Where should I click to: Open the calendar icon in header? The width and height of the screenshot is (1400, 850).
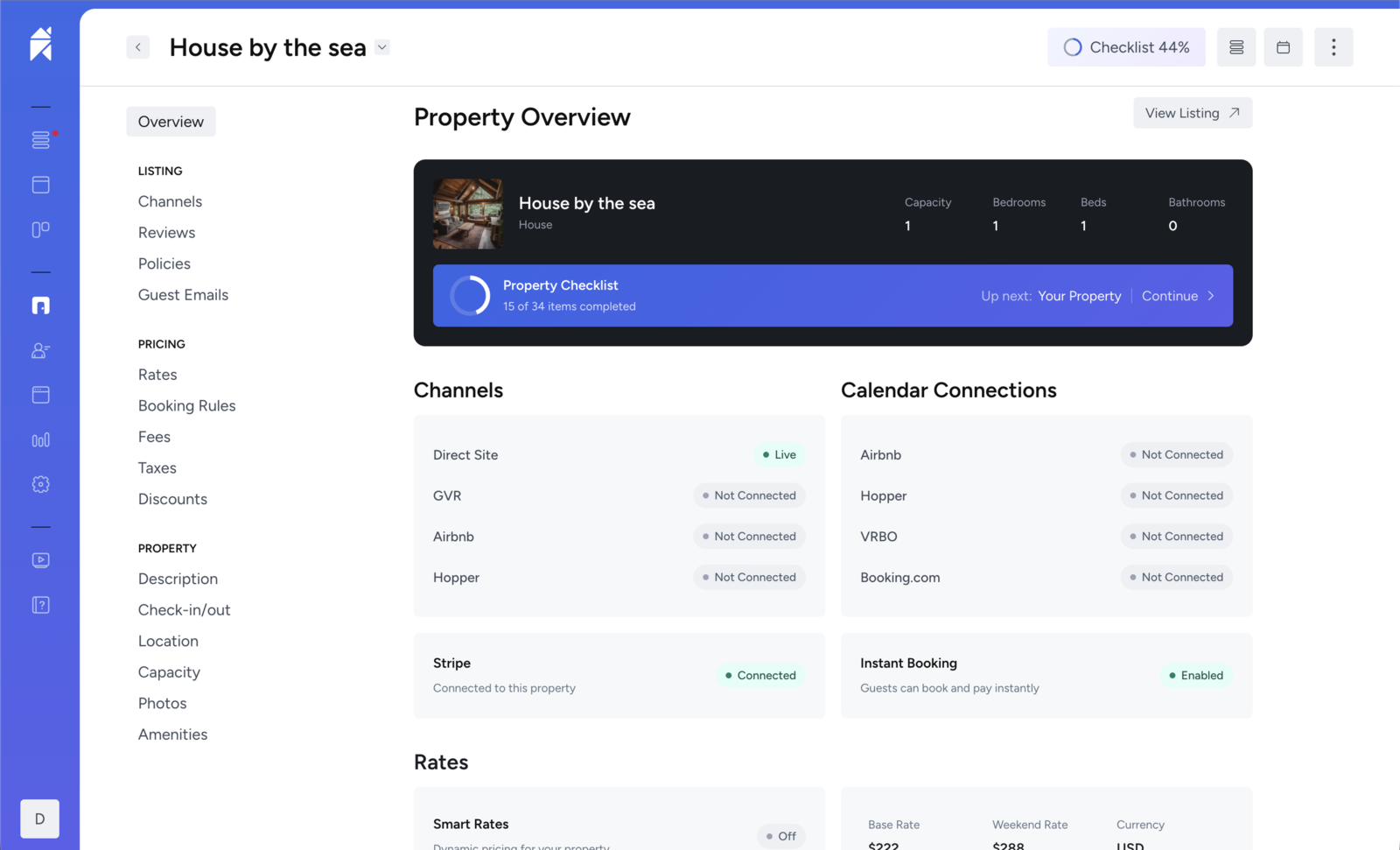click(1284, 47)
